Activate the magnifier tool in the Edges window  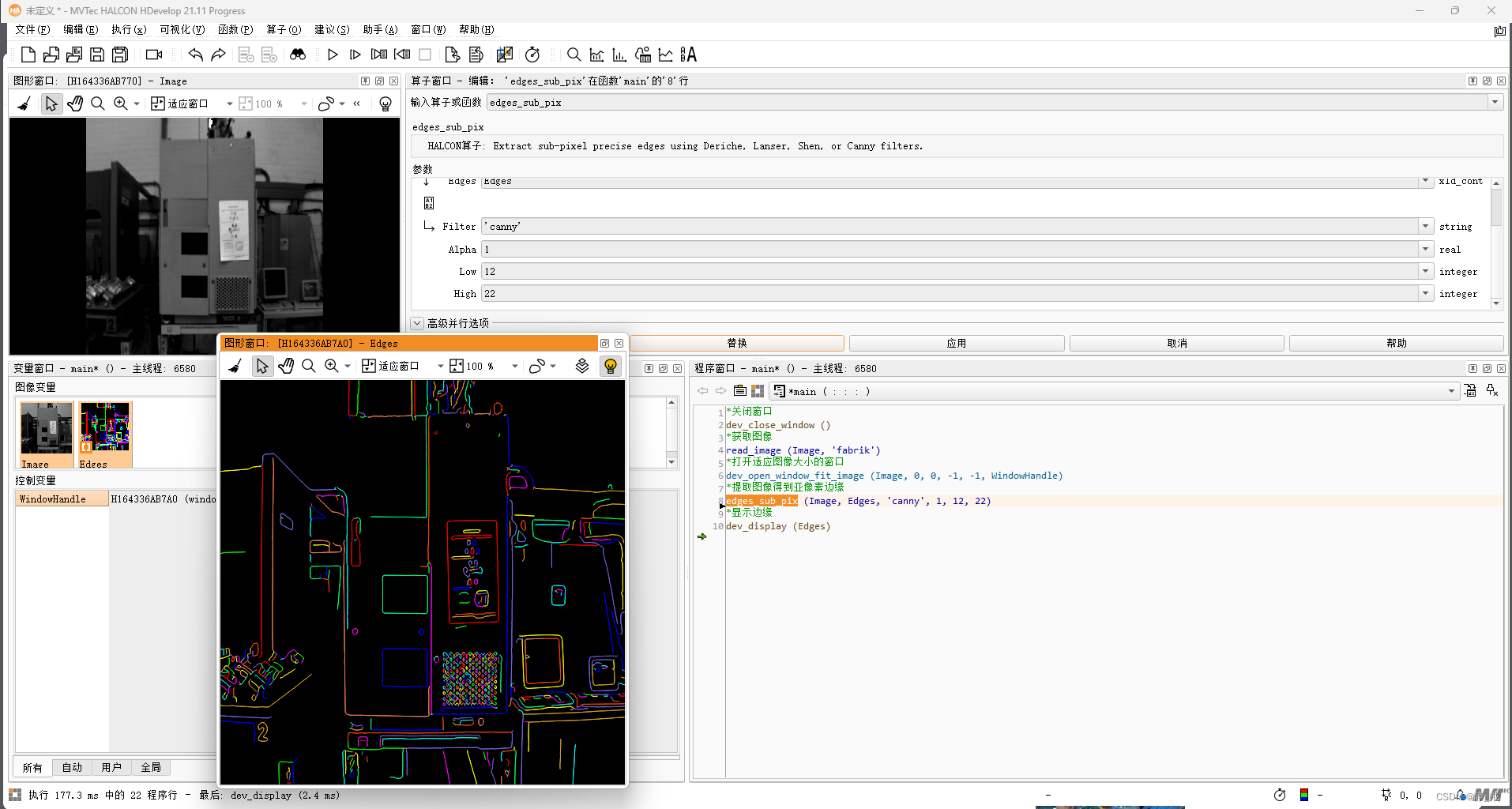tap(309, 365)
